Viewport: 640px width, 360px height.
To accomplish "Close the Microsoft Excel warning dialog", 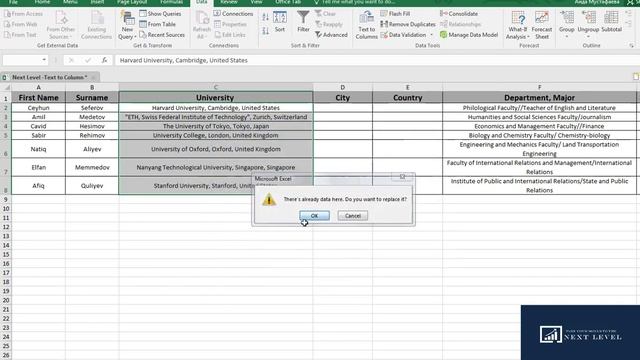I will click(x=402, y=177).
